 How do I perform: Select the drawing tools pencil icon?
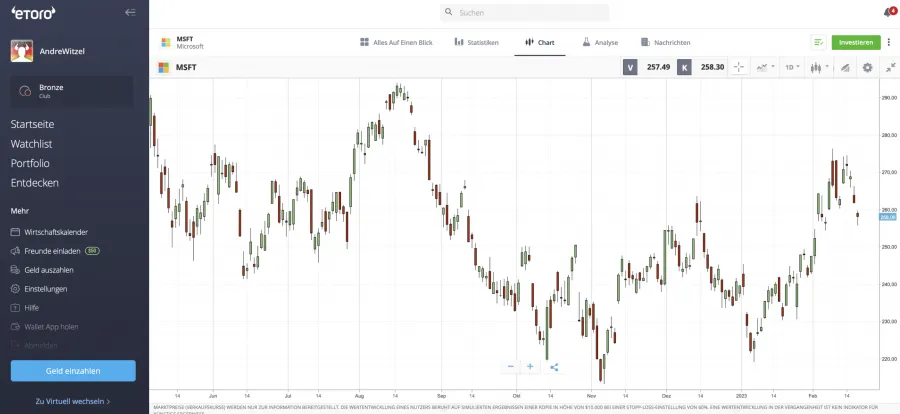pyautogui.click(x=845, y=68)
